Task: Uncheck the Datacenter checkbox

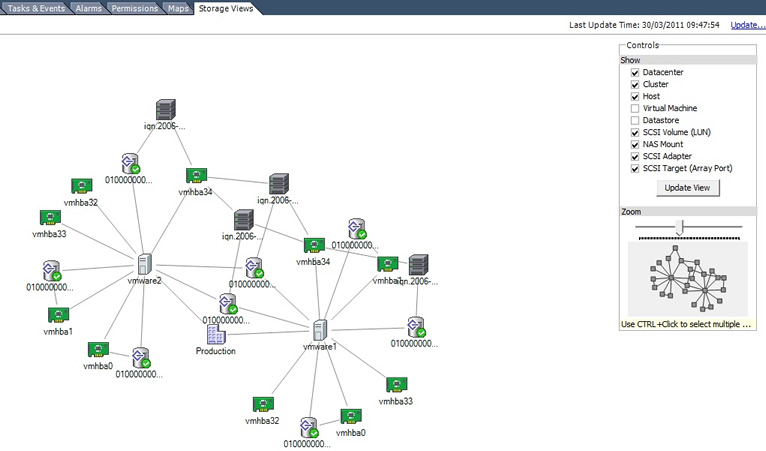Action: [635, 73]
